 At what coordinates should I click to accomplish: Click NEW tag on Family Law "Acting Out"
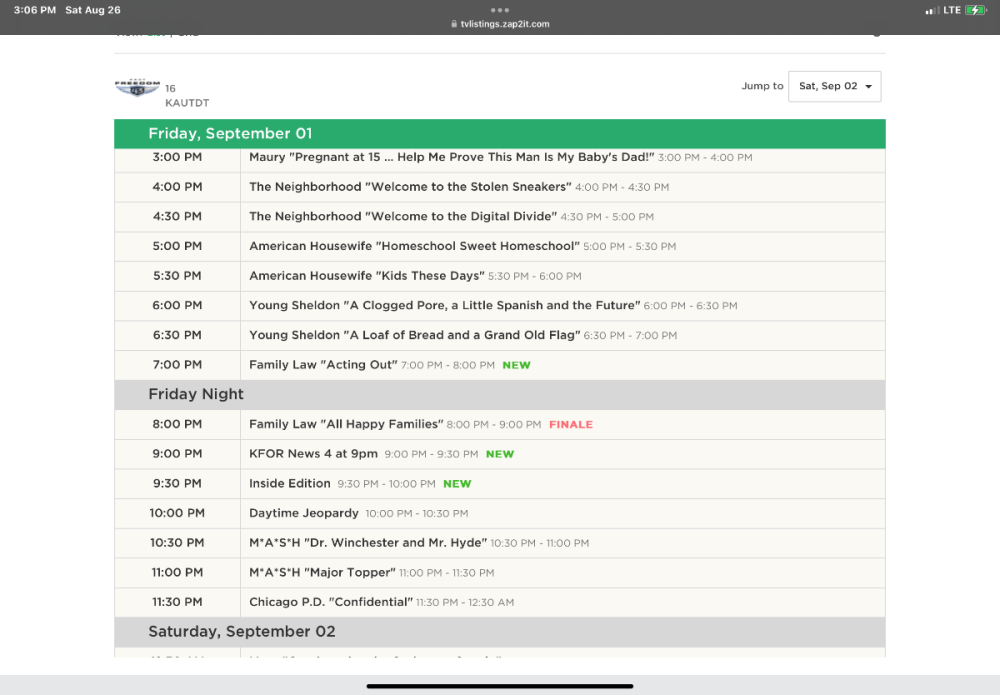[x=517, y=365]
